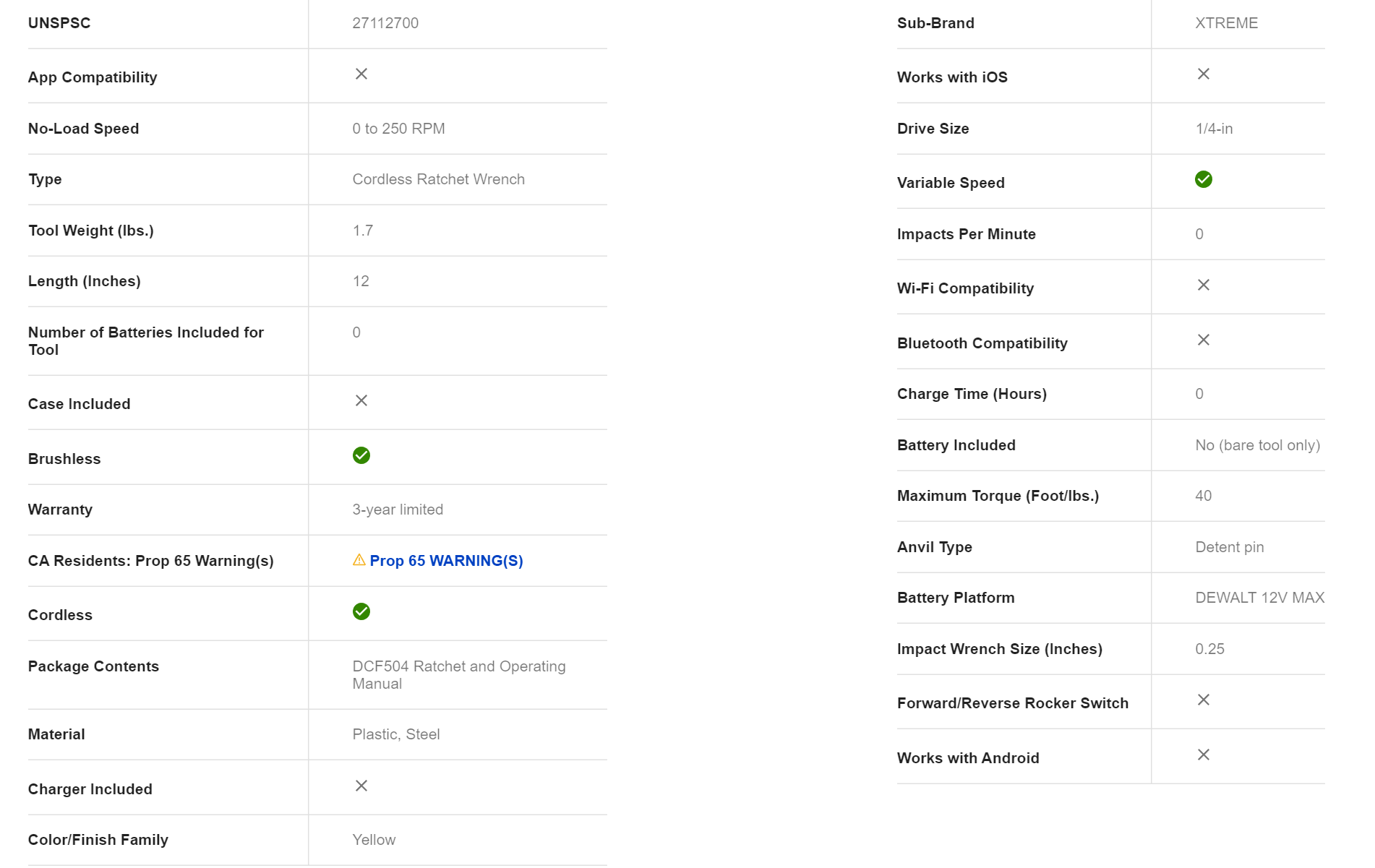Click the Detent pin anvil type value
The height and width of the screenshot is (868, 1375).
pyautogui.click(x=1229, y=547)
